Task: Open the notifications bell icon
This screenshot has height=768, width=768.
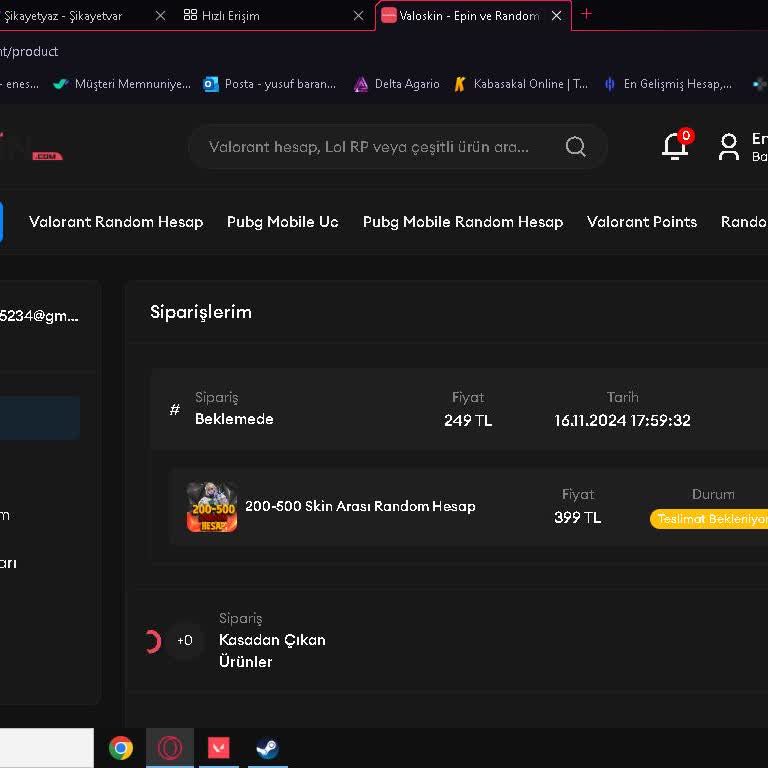Action: pos(676,145)
